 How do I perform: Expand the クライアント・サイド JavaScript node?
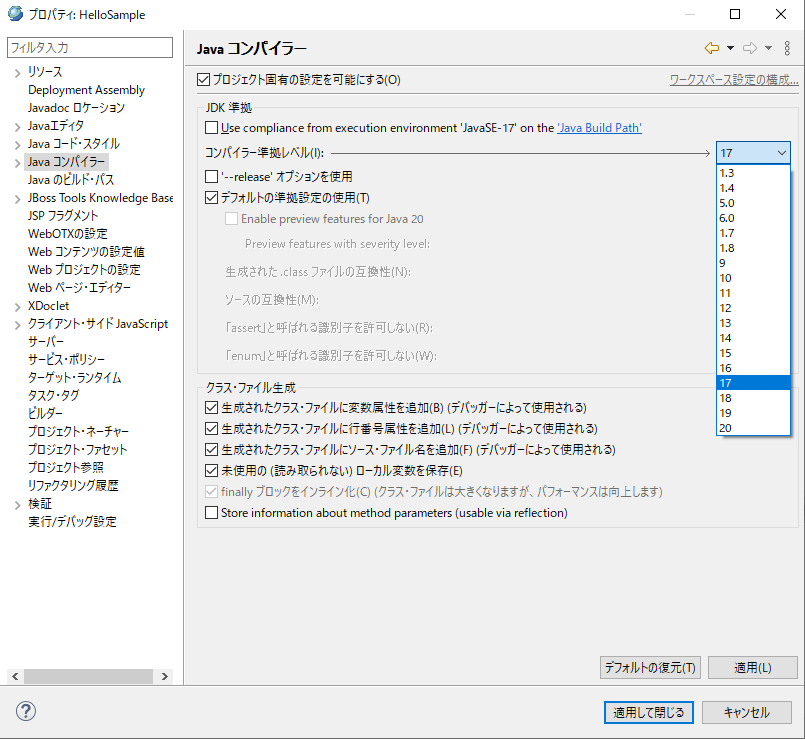pyautogui.click(x=17, y=324)
